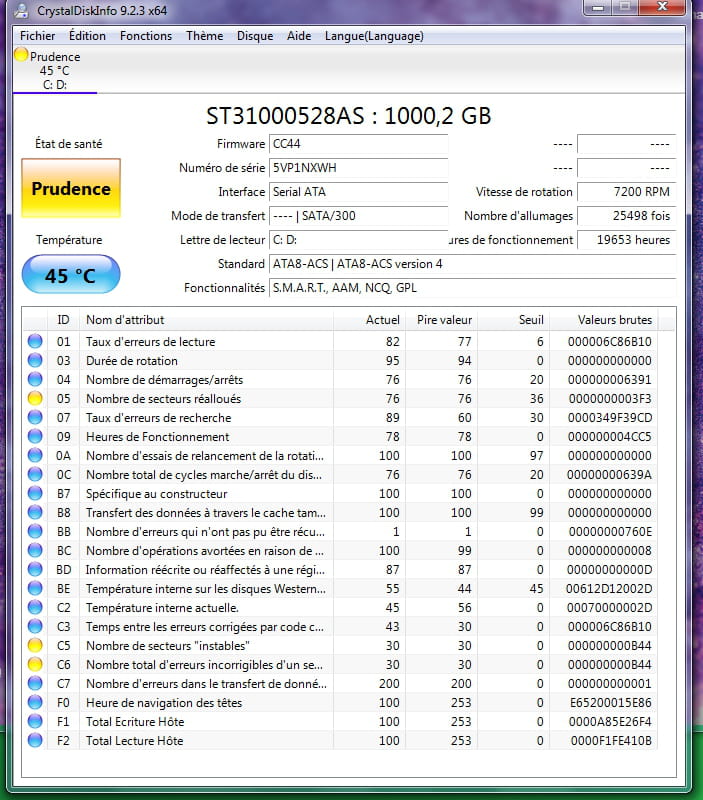
Task: Click blue status icon for attribute C3
Action: click(35, 627)
